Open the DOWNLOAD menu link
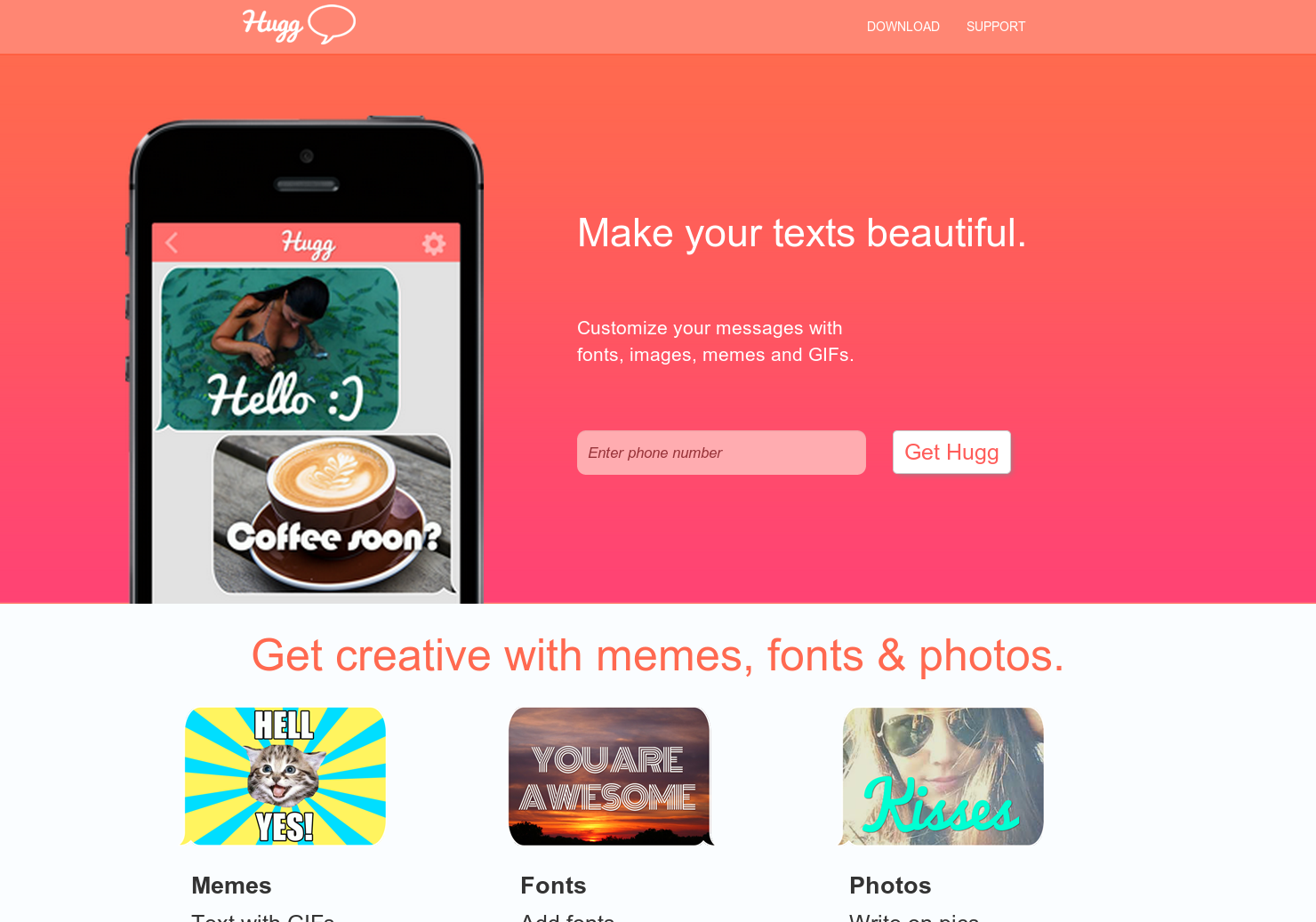The width and height of the screenshot is (1316, 922). click(903, 27)
